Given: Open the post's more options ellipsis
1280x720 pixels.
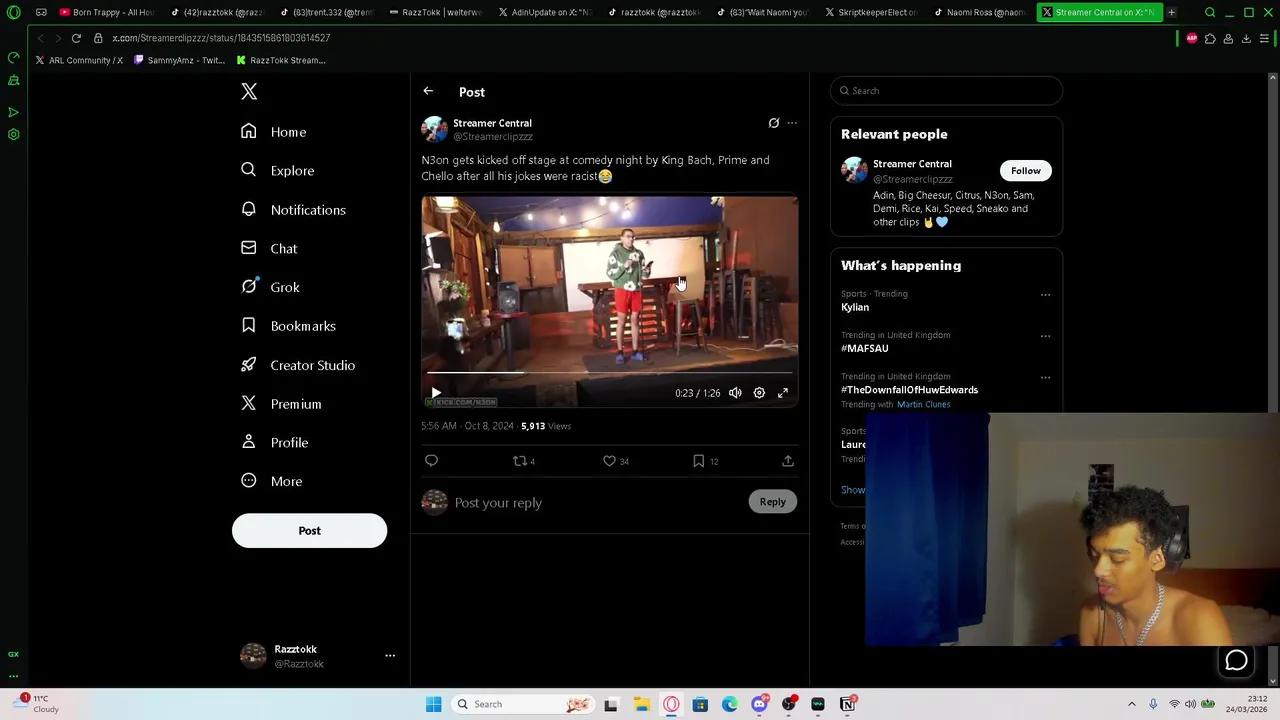Looking at the screenshot, I should (x=792, y=123).
